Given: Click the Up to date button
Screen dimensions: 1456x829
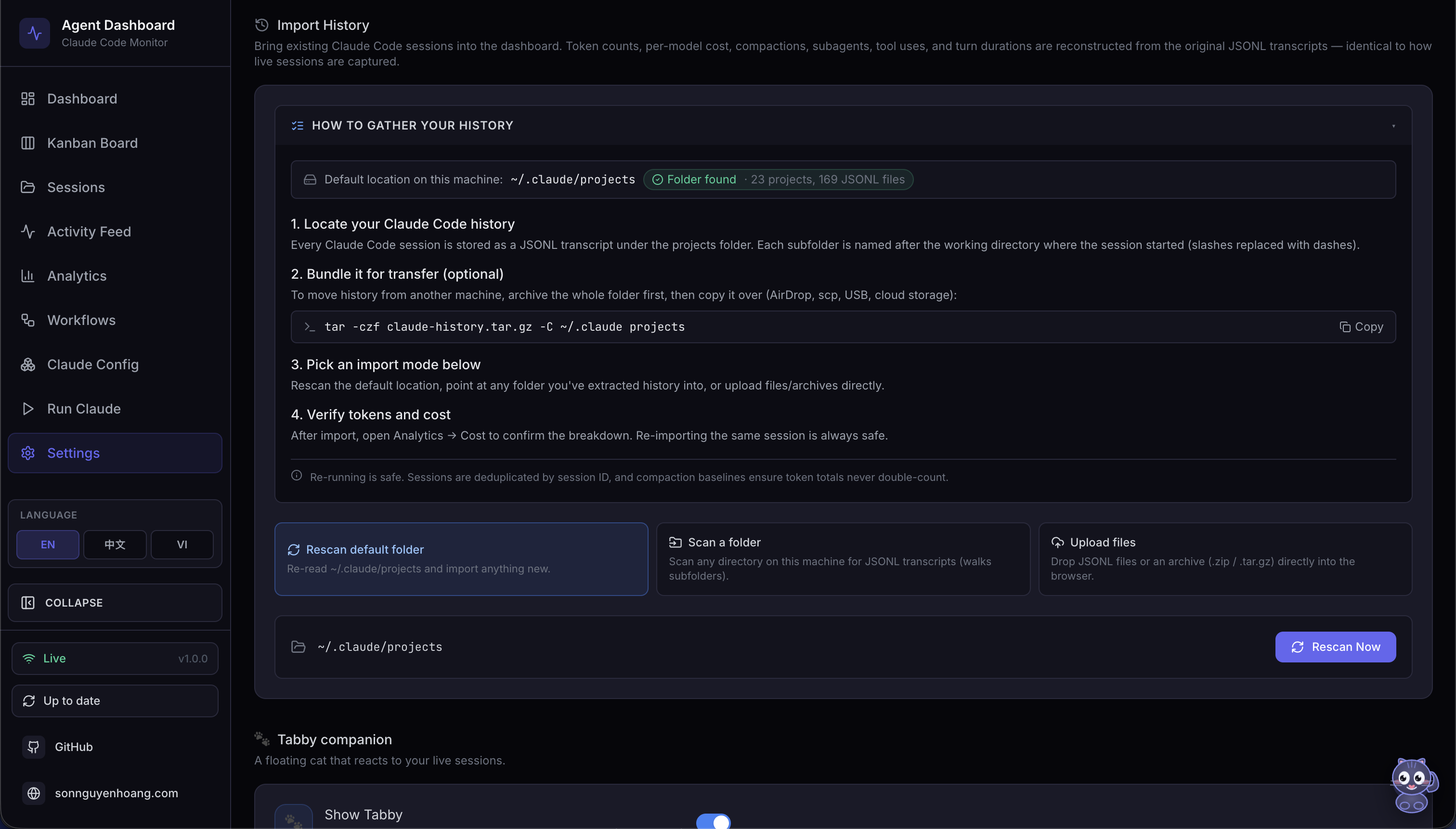Looking at the screenshot, I should 115,701.
